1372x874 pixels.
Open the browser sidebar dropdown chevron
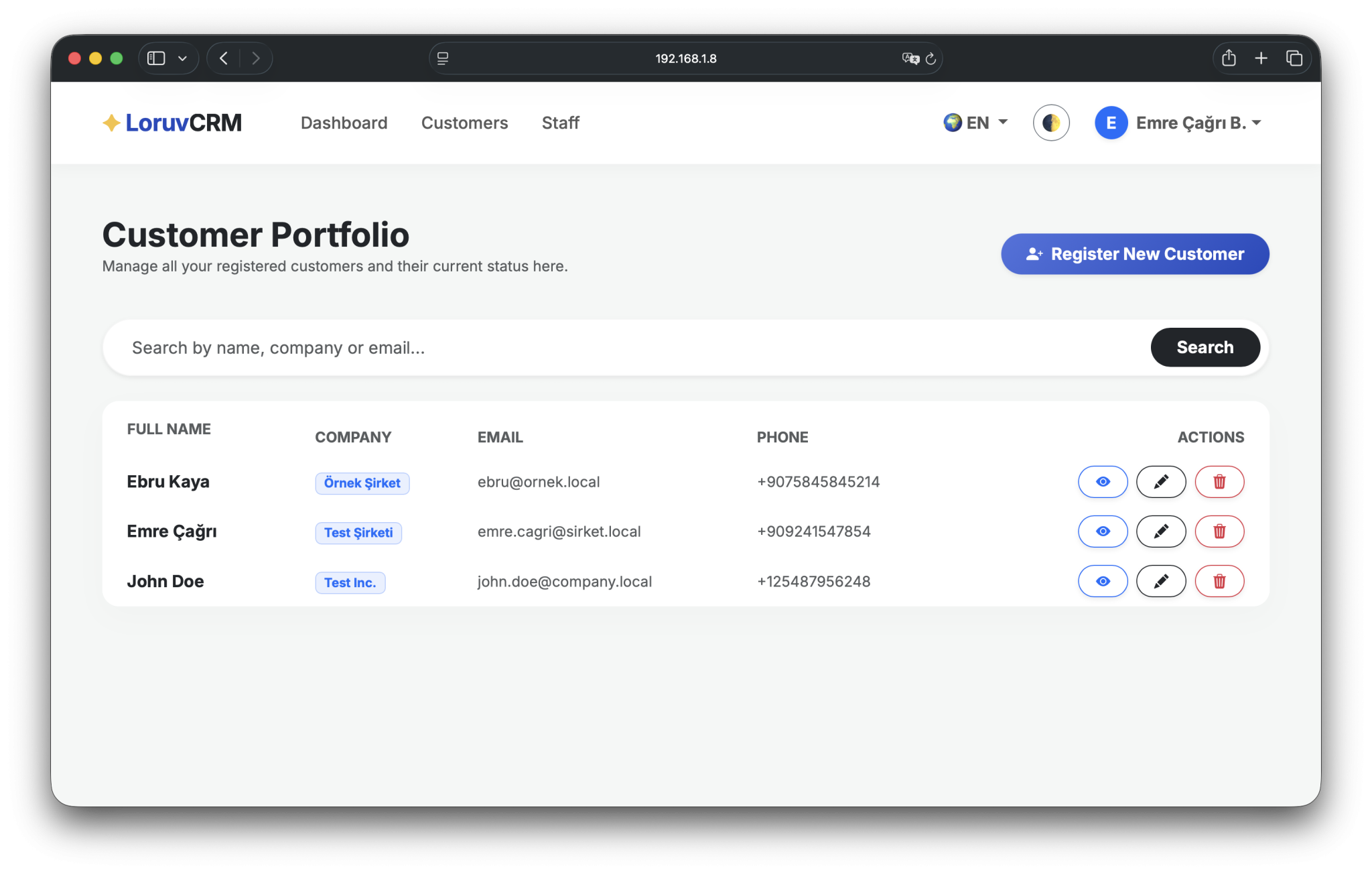[182, 58]
